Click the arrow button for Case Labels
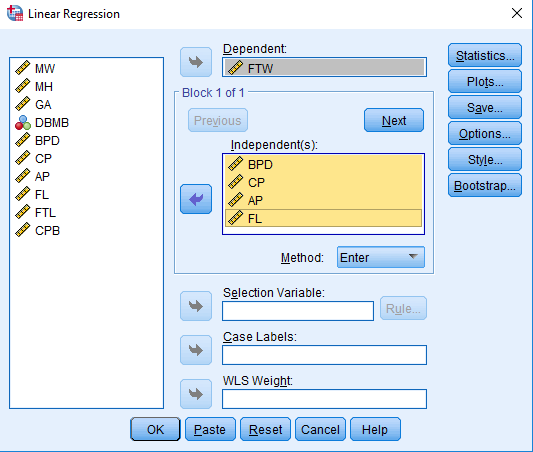 coord(196,350)
